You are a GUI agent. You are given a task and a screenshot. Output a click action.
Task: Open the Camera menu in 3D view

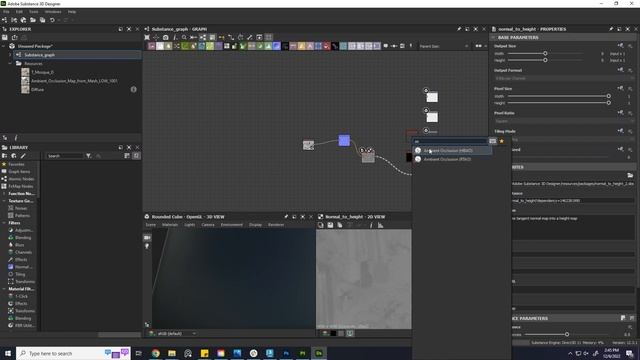[x=208, y=225]
